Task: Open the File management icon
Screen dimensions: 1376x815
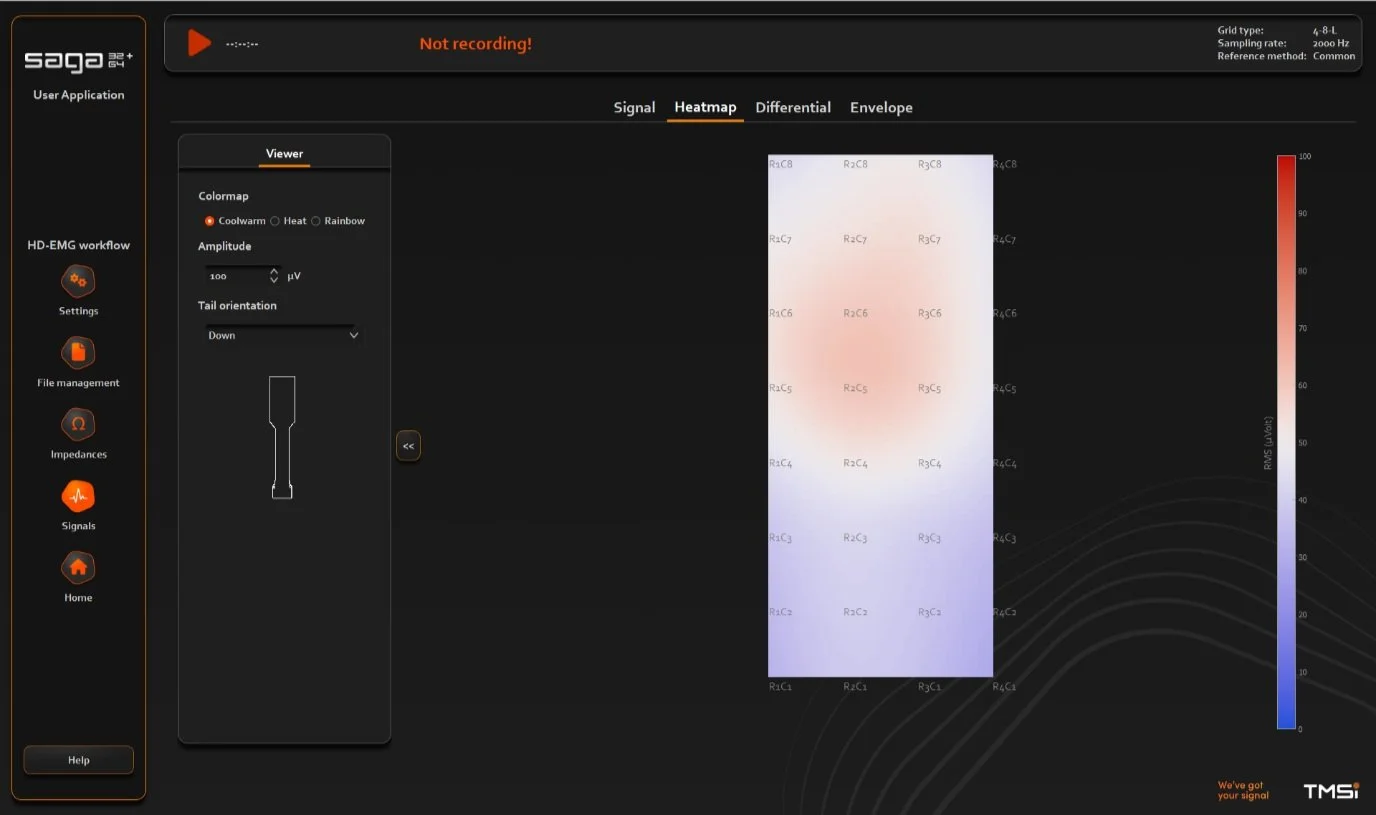Action: coord(78,351)
